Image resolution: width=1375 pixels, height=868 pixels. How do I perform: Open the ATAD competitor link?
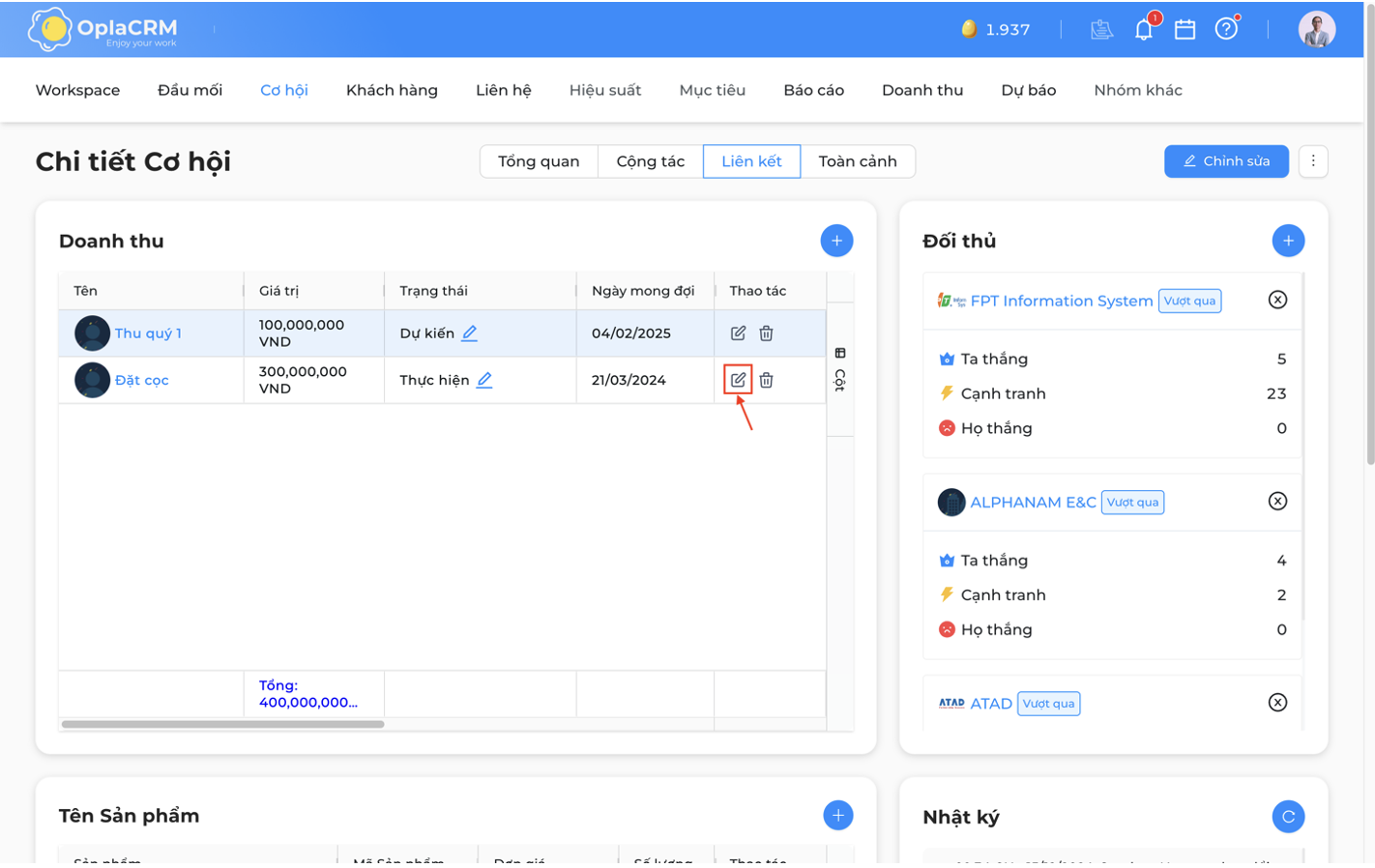click(991, 703)
